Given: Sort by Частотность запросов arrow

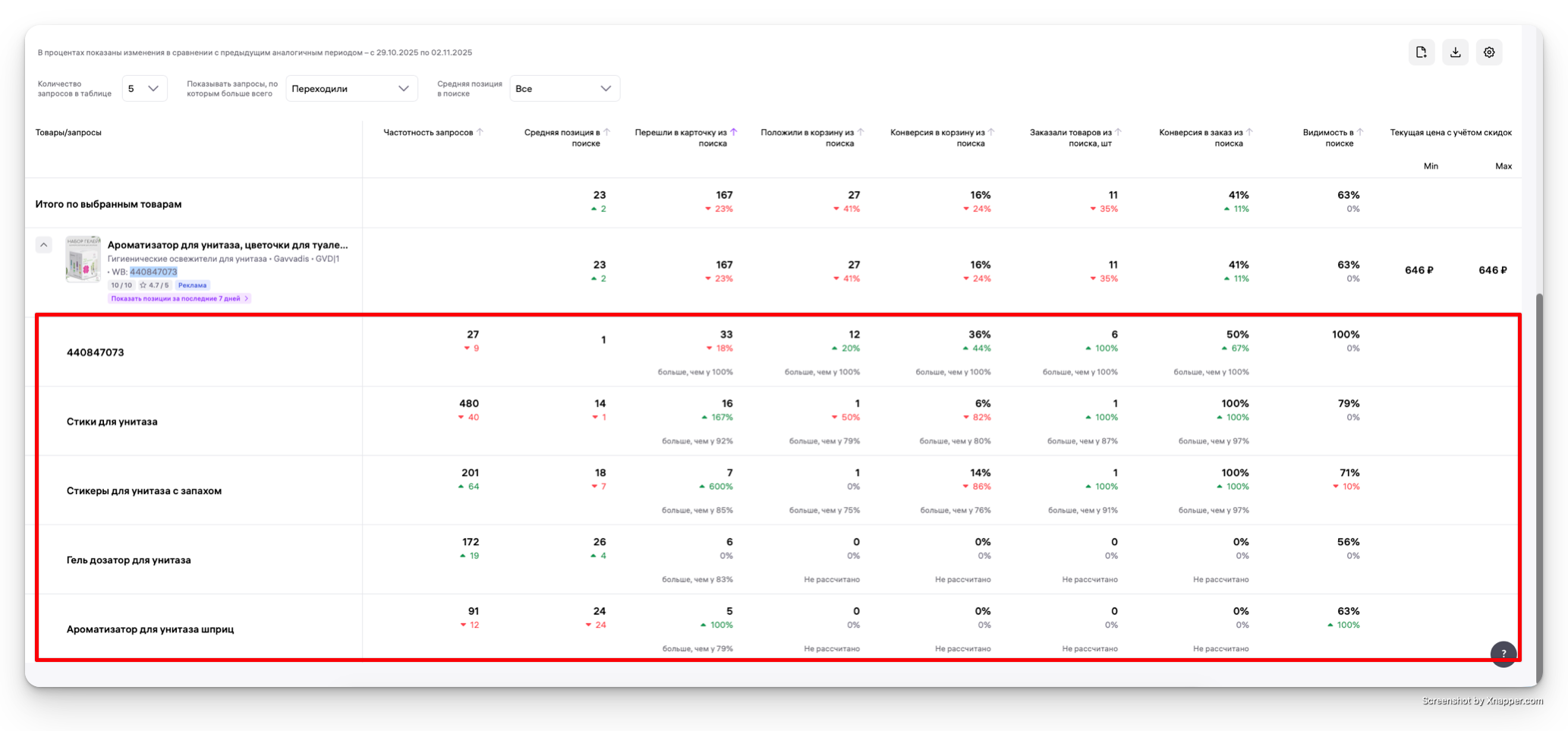Looking at the screenshot, I should click(x=480, y=132).
